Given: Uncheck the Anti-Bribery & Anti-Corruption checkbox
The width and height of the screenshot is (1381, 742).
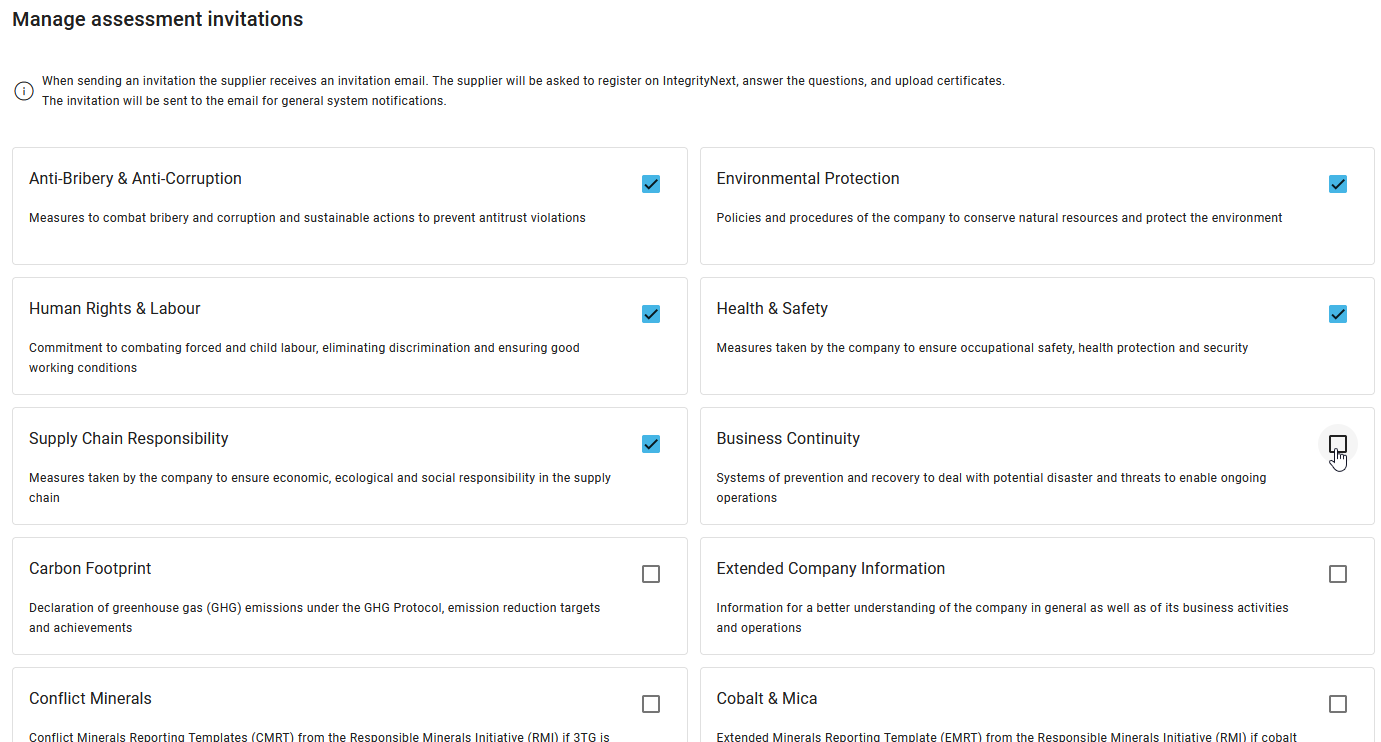Looking at the screenshot, I should tap(651, 184).
